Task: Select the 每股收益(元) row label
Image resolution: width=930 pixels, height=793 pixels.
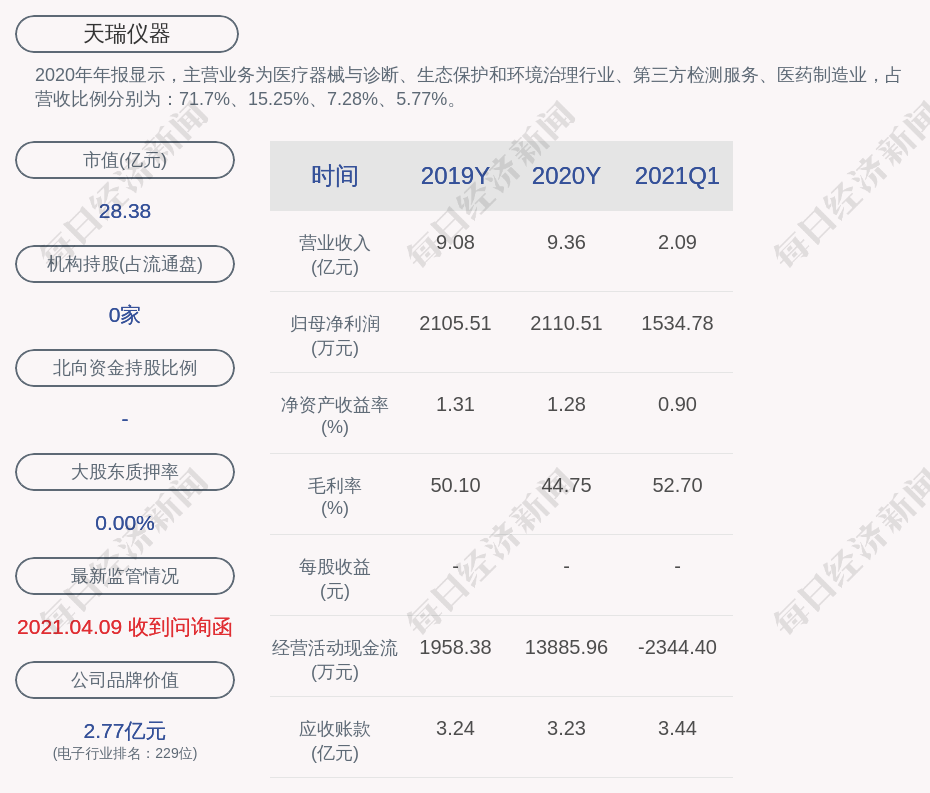Action: pyautogui.click(x=335, y=579)
